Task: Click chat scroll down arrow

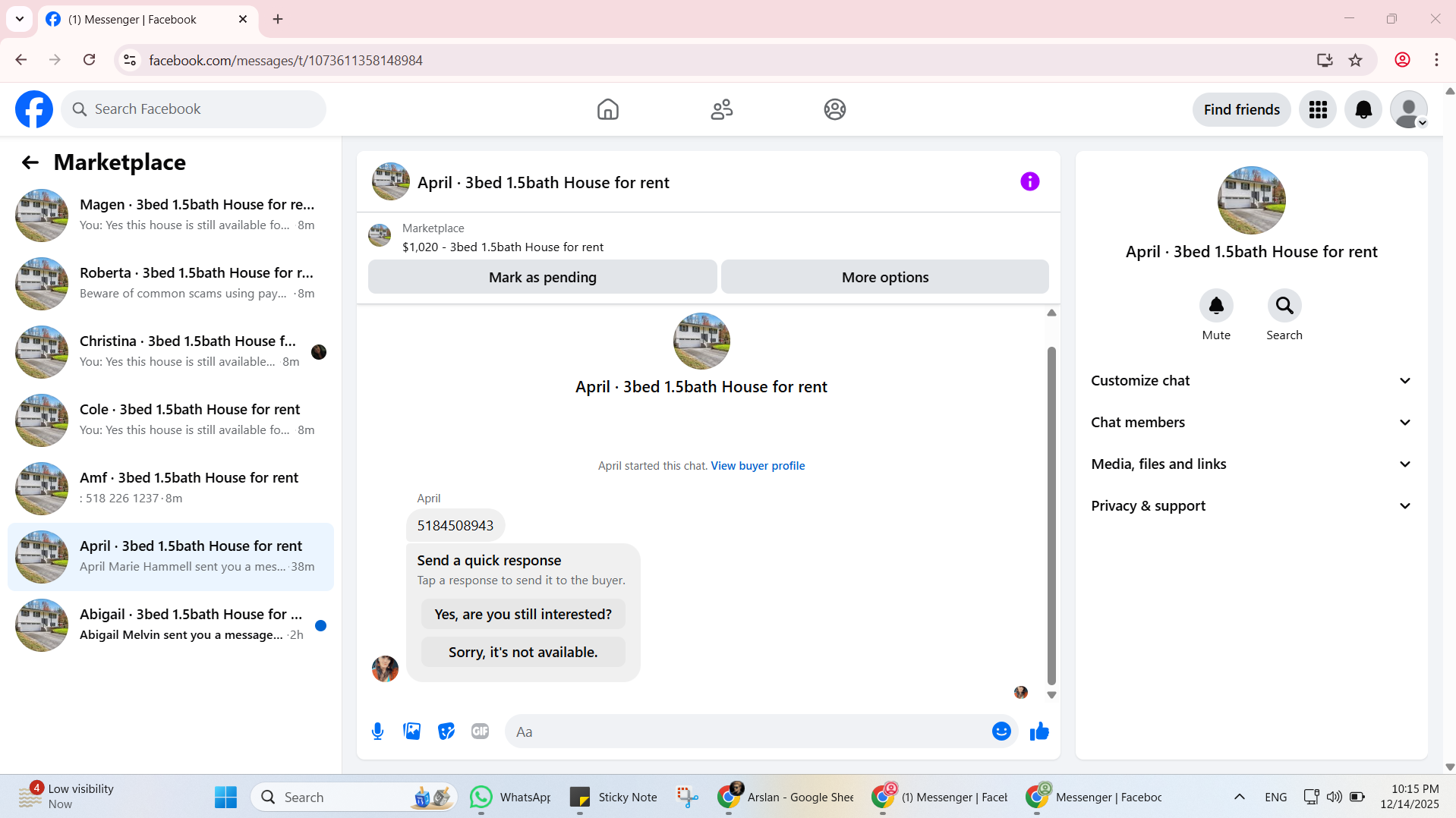Action: click(x=1051, y=695)
